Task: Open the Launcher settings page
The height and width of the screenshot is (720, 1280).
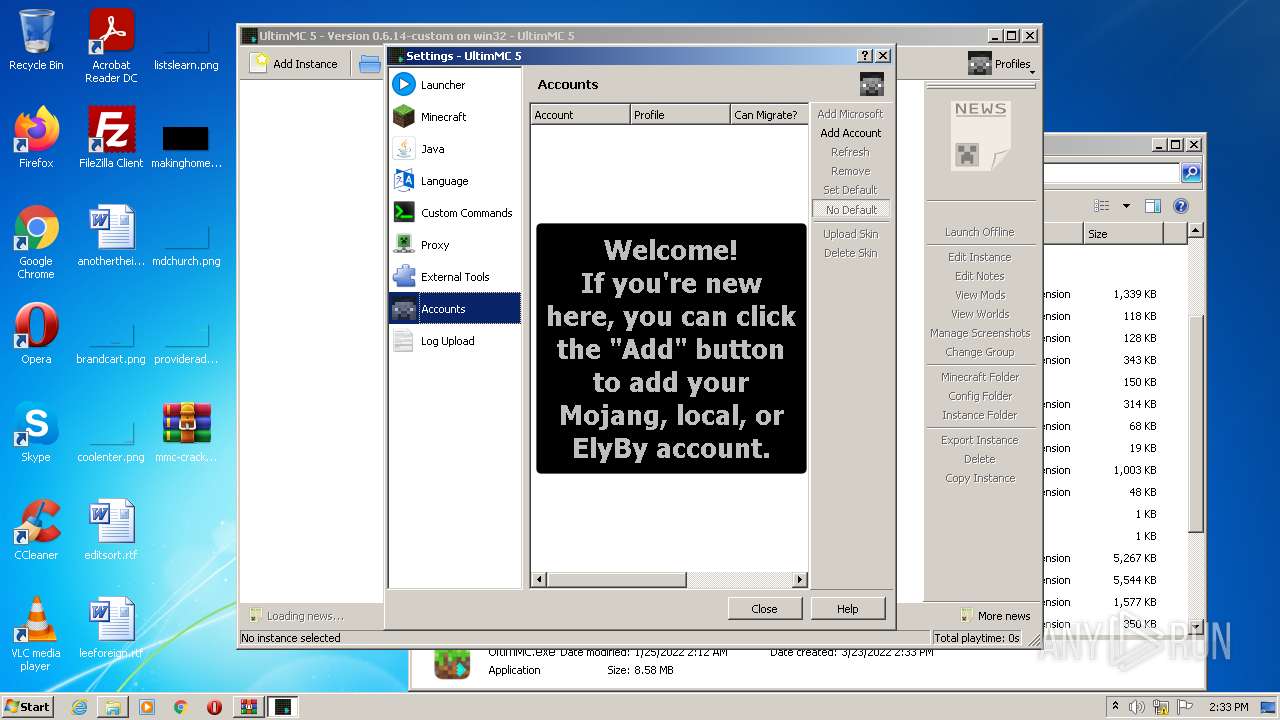Action: coord(455,85)
